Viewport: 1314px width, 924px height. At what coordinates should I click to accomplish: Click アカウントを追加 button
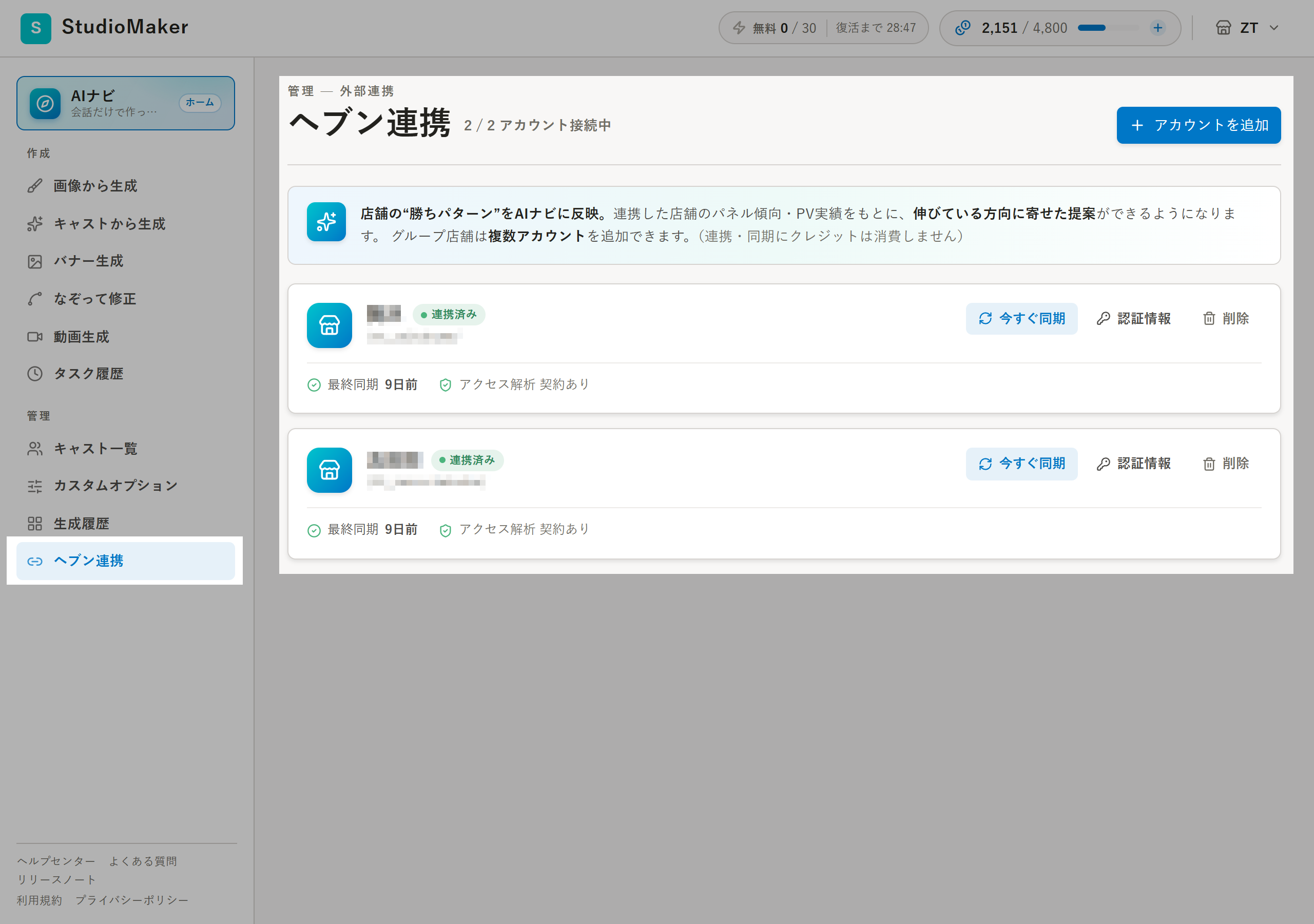[1199, 125]
